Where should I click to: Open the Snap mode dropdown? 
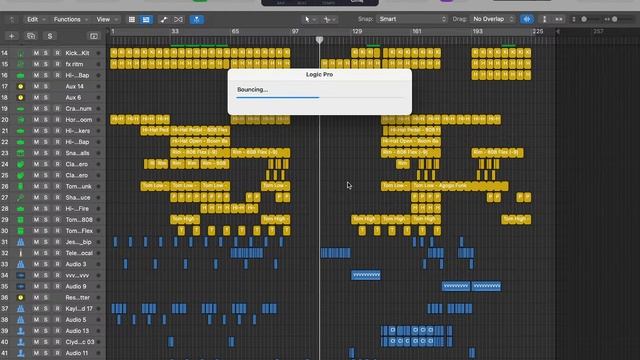coord(412,19)
